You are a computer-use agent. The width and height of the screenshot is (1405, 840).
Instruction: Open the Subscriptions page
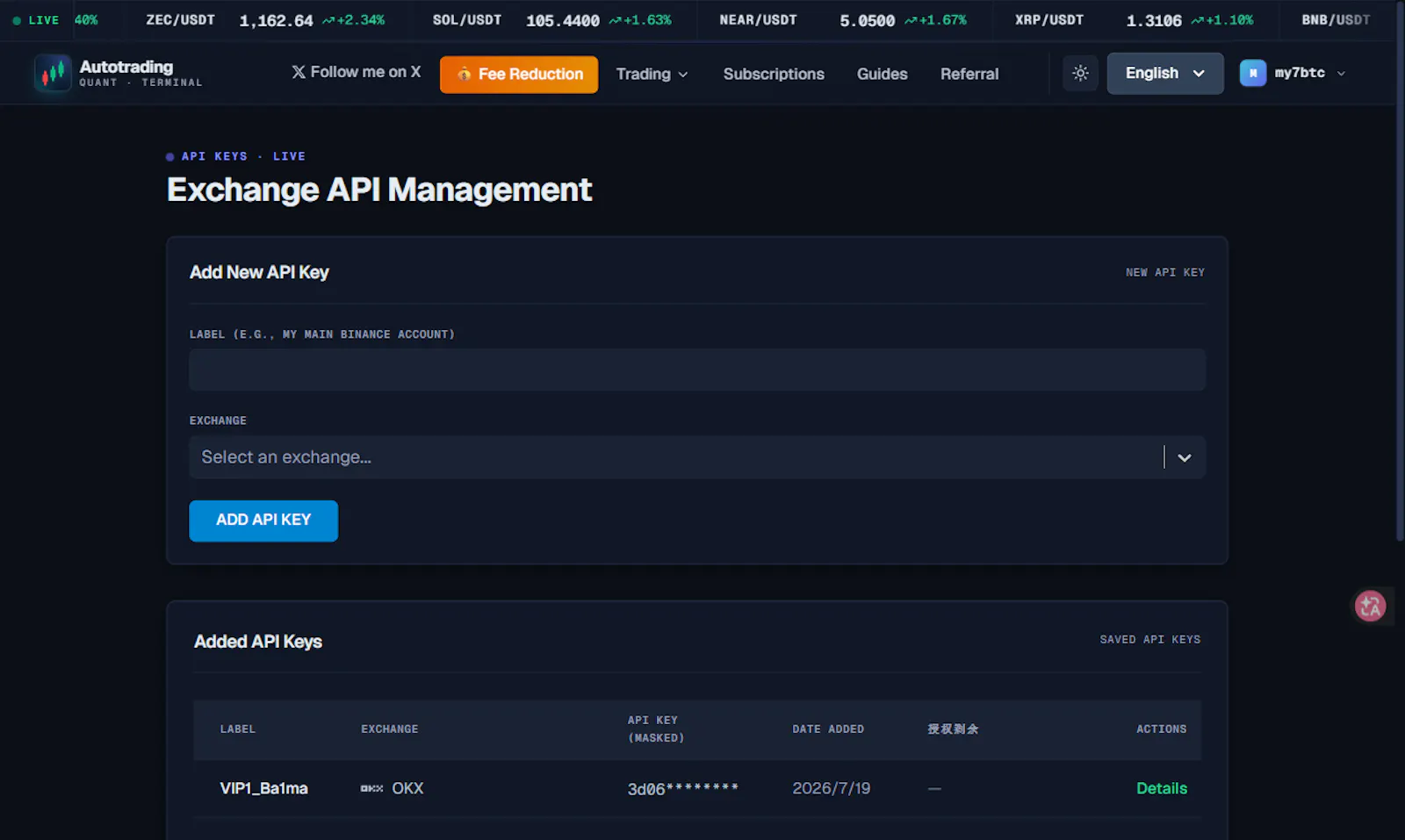tap(774, 74)
